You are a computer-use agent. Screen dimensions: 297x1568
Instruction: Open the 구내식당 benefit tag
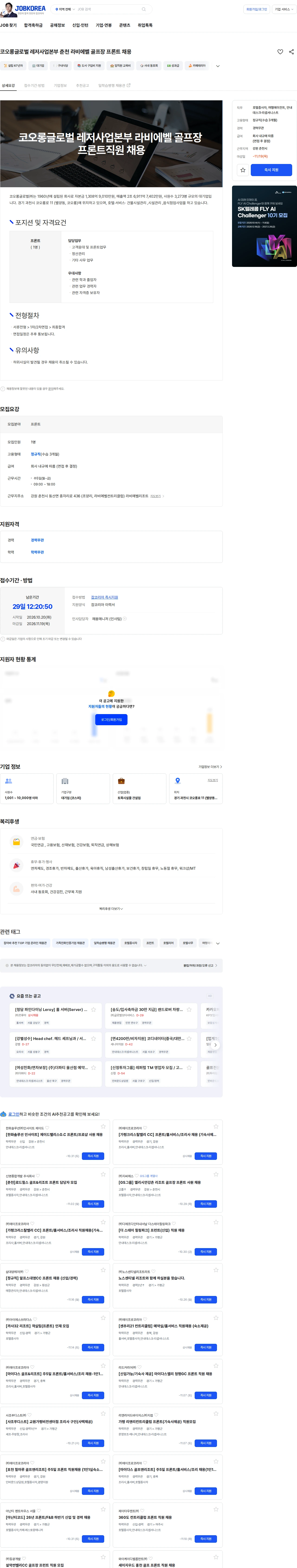coord(61,66)
